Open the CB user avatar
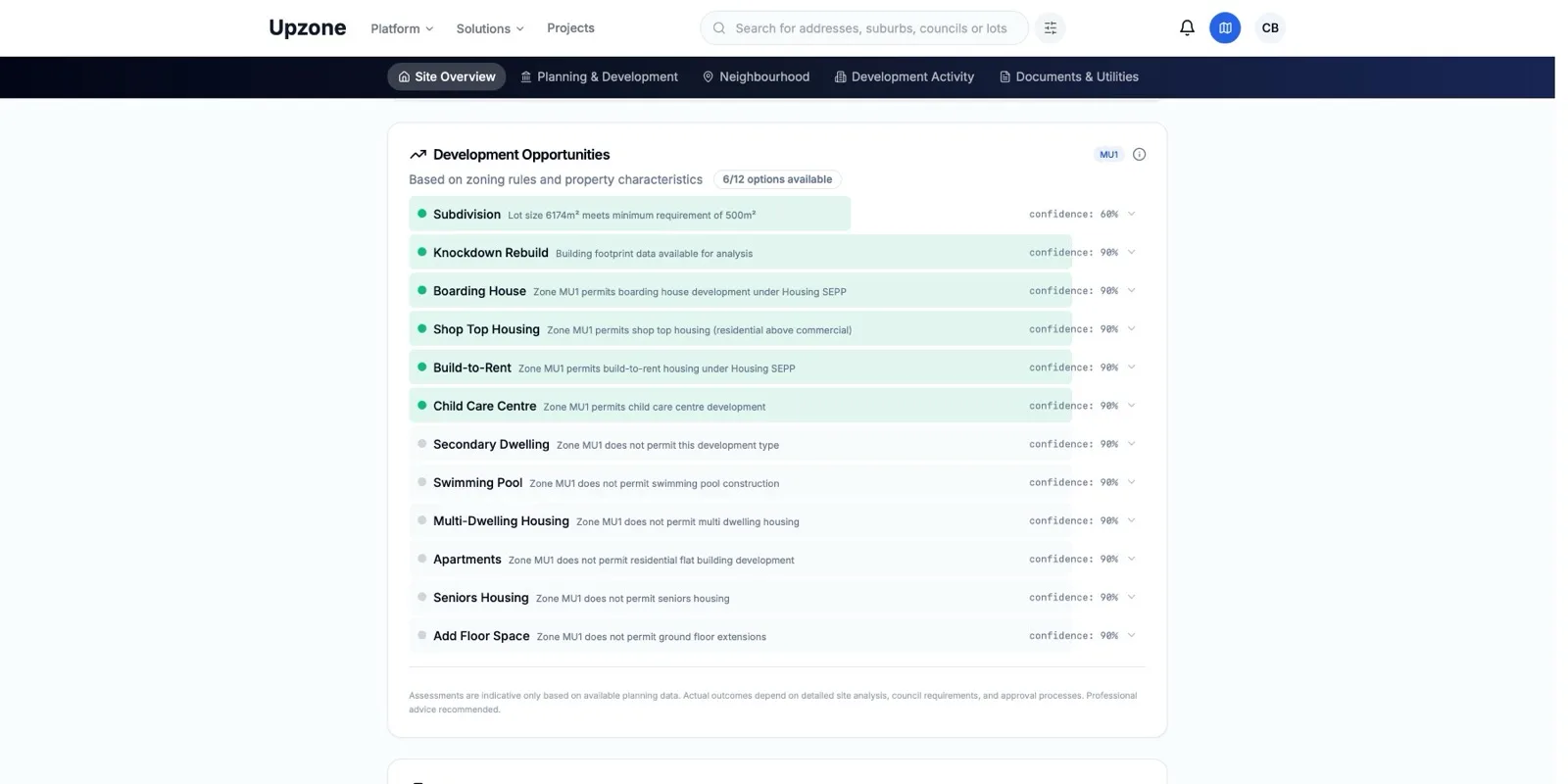 (x=1270, y=27)
